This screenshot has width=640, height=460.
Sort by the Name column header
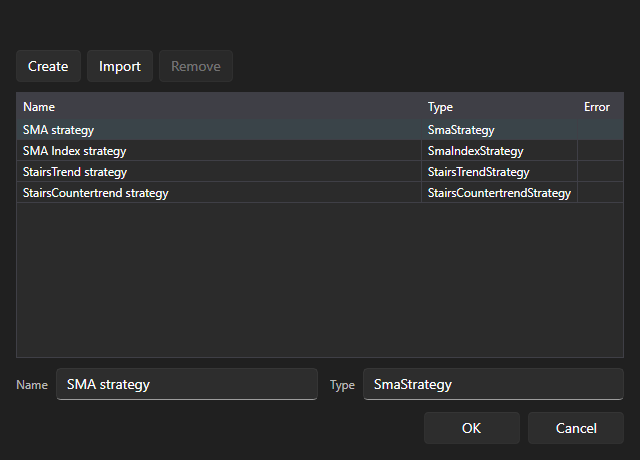[x=219, y=107]
